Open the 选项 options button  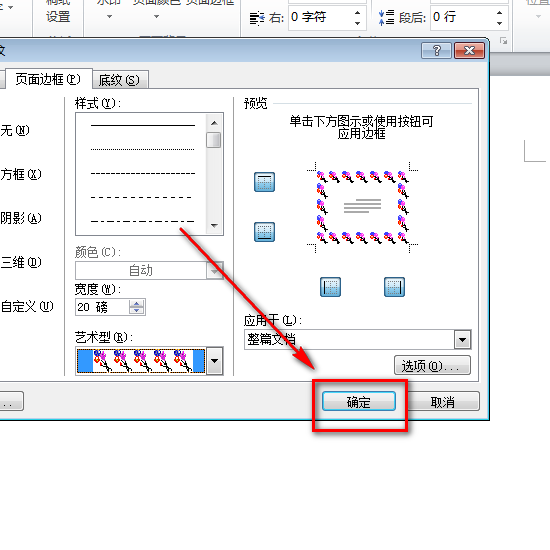tap(432, 365)
